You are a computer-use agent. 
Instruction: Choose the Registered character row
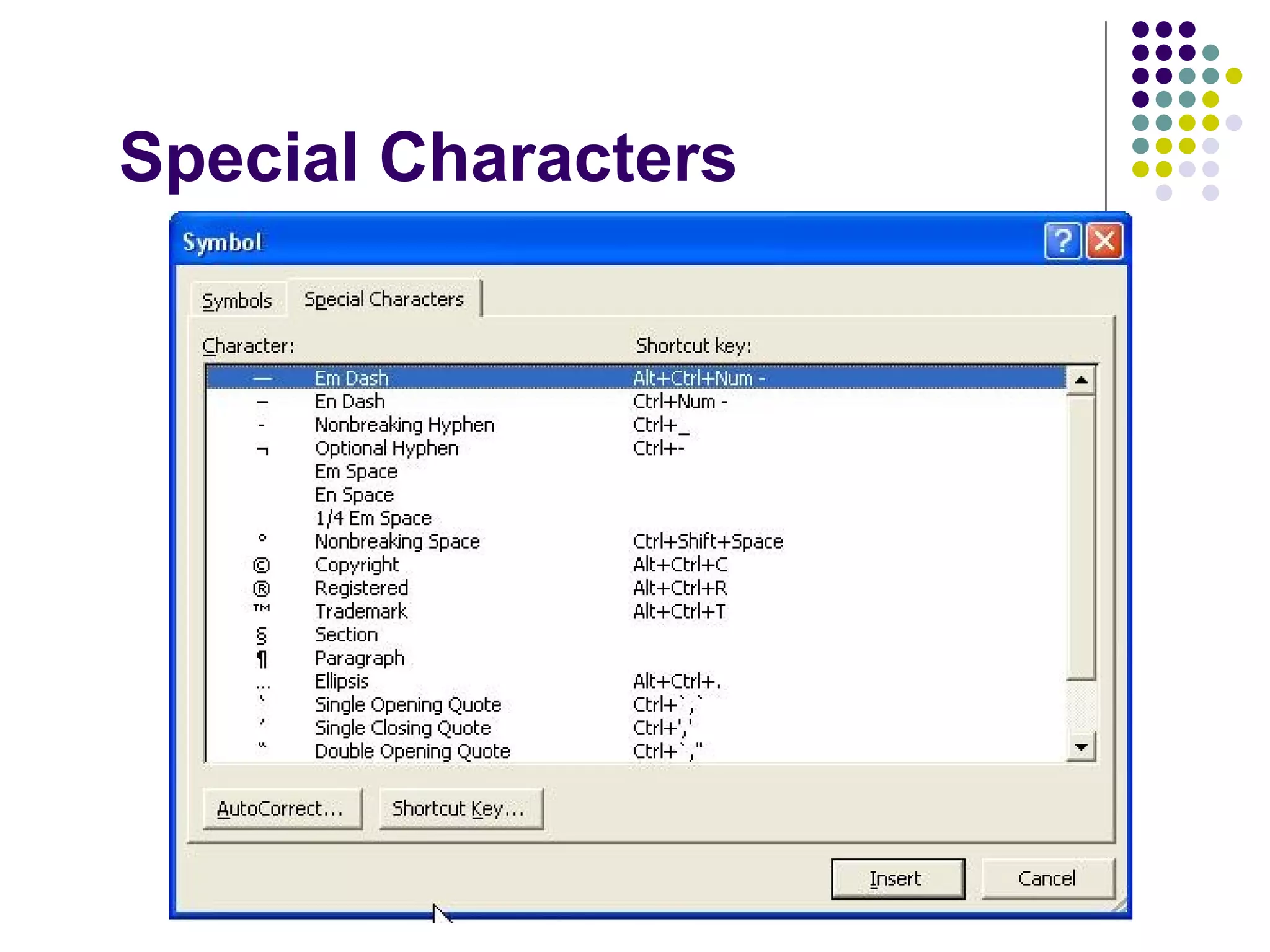[636, 588]
